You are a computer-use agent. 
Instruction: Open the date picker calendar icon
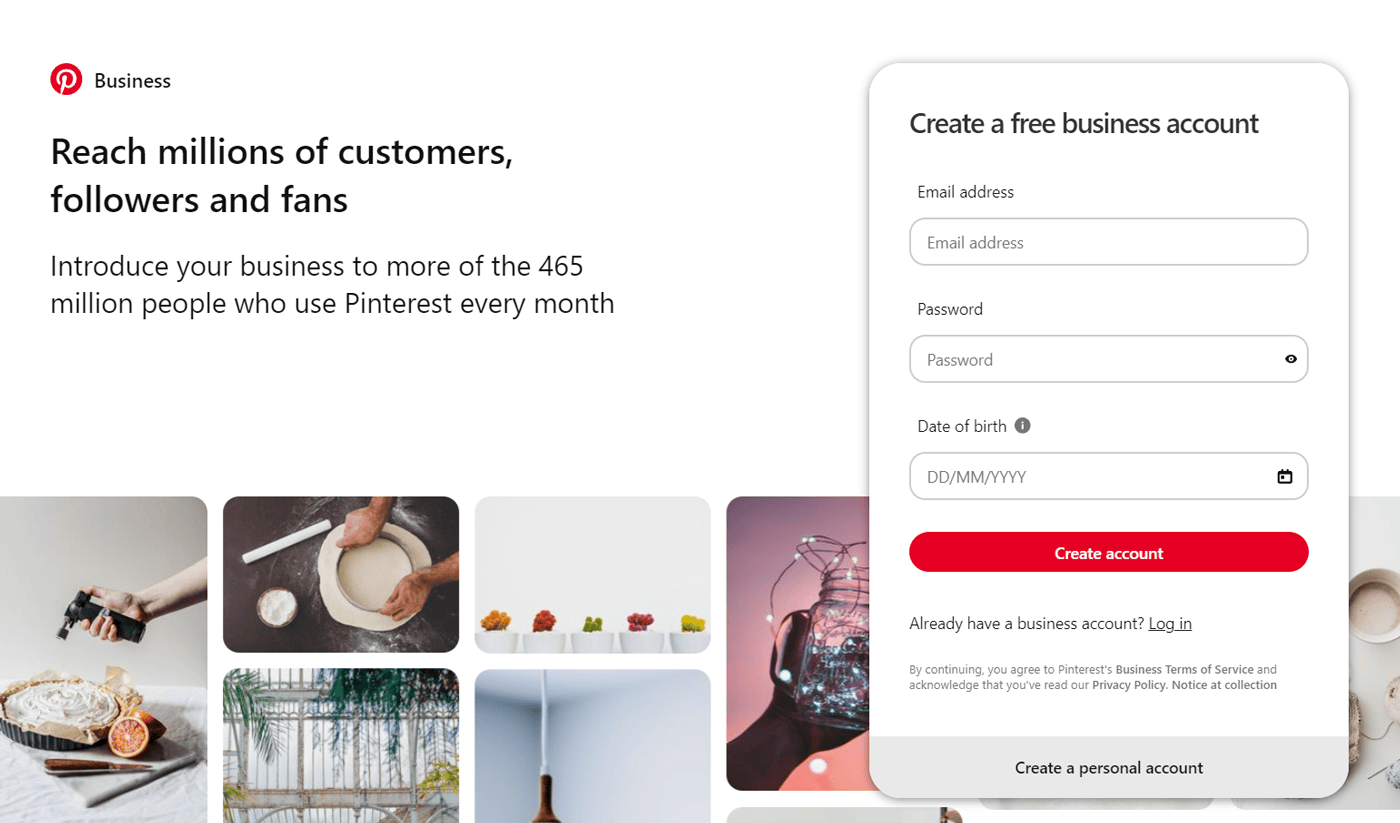pyautogui.click(x=1284, y=476)
